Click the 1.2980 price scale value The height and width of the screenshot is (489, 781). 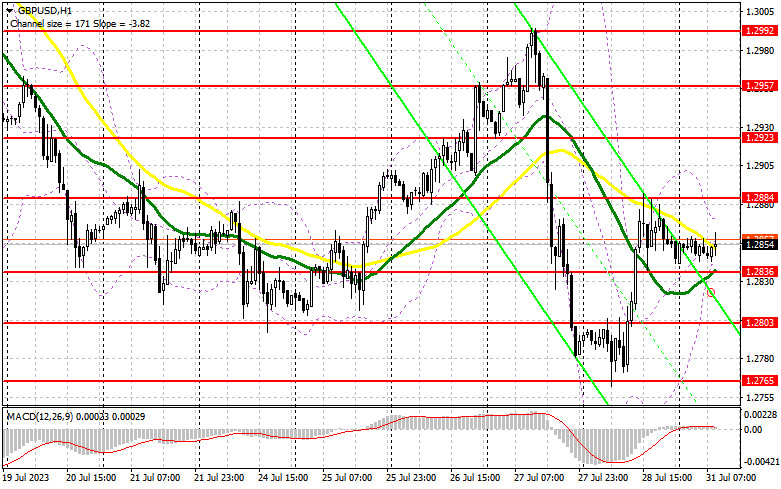coord(758,50)
